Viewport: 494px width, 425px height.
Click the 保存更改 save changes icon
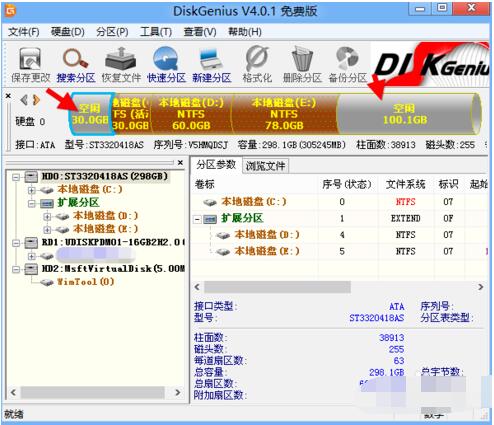pos(30,59)
